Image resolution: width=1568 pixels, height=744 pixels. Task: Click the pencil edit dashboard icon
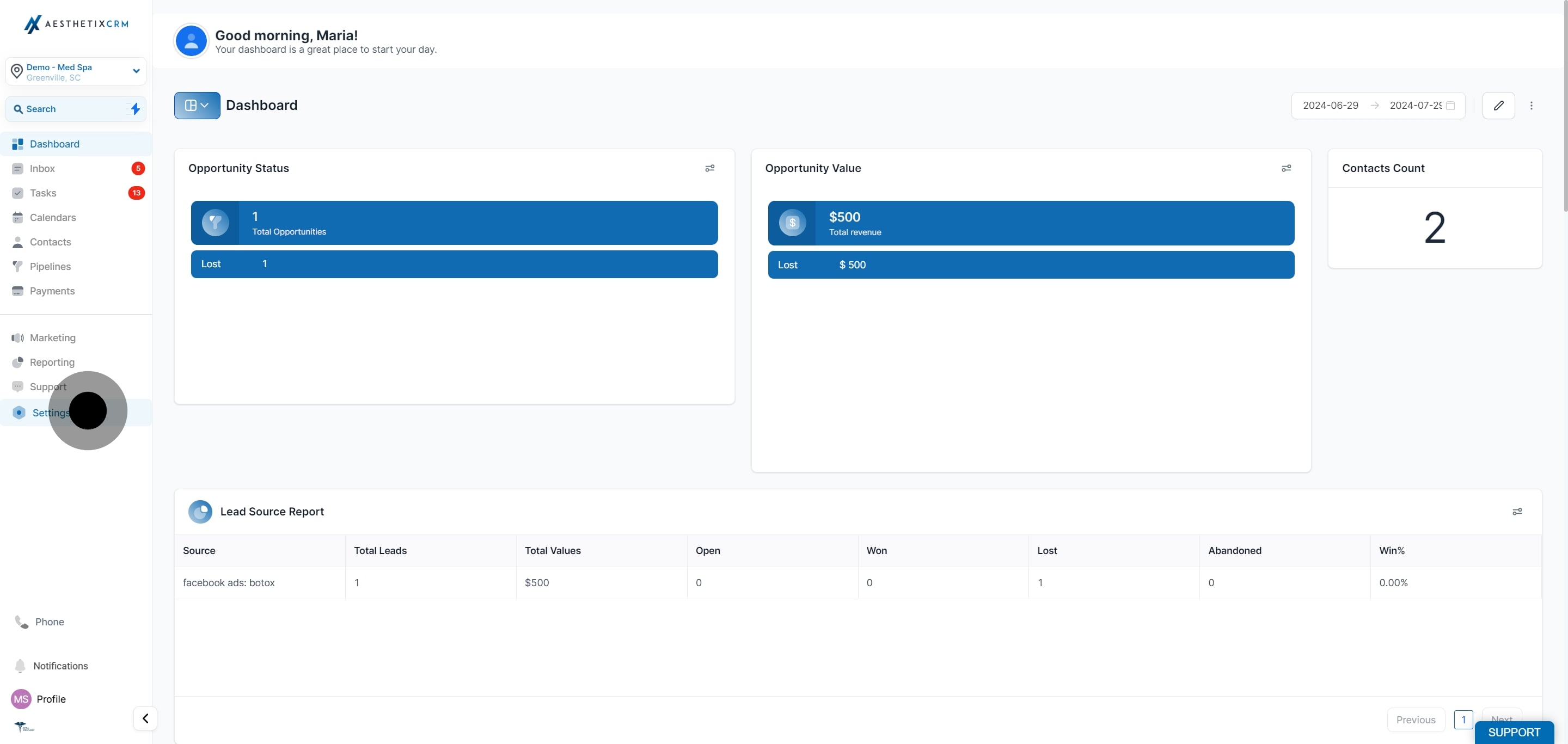(1498, 105)
